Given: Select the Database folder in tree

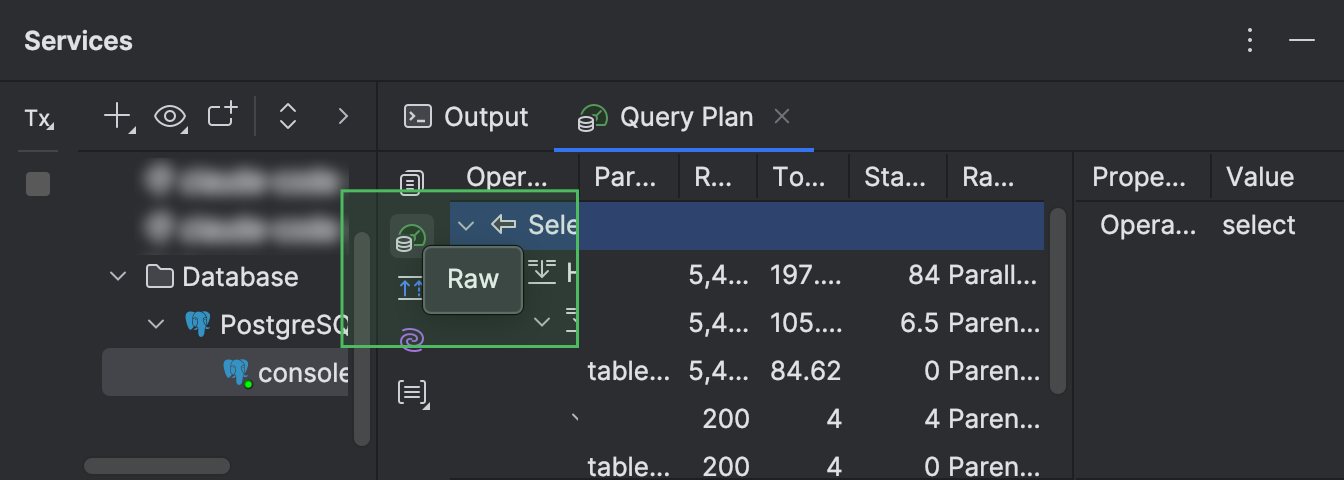Looking at the screenshot, I should pyautogui.click(x=221, y=276).
